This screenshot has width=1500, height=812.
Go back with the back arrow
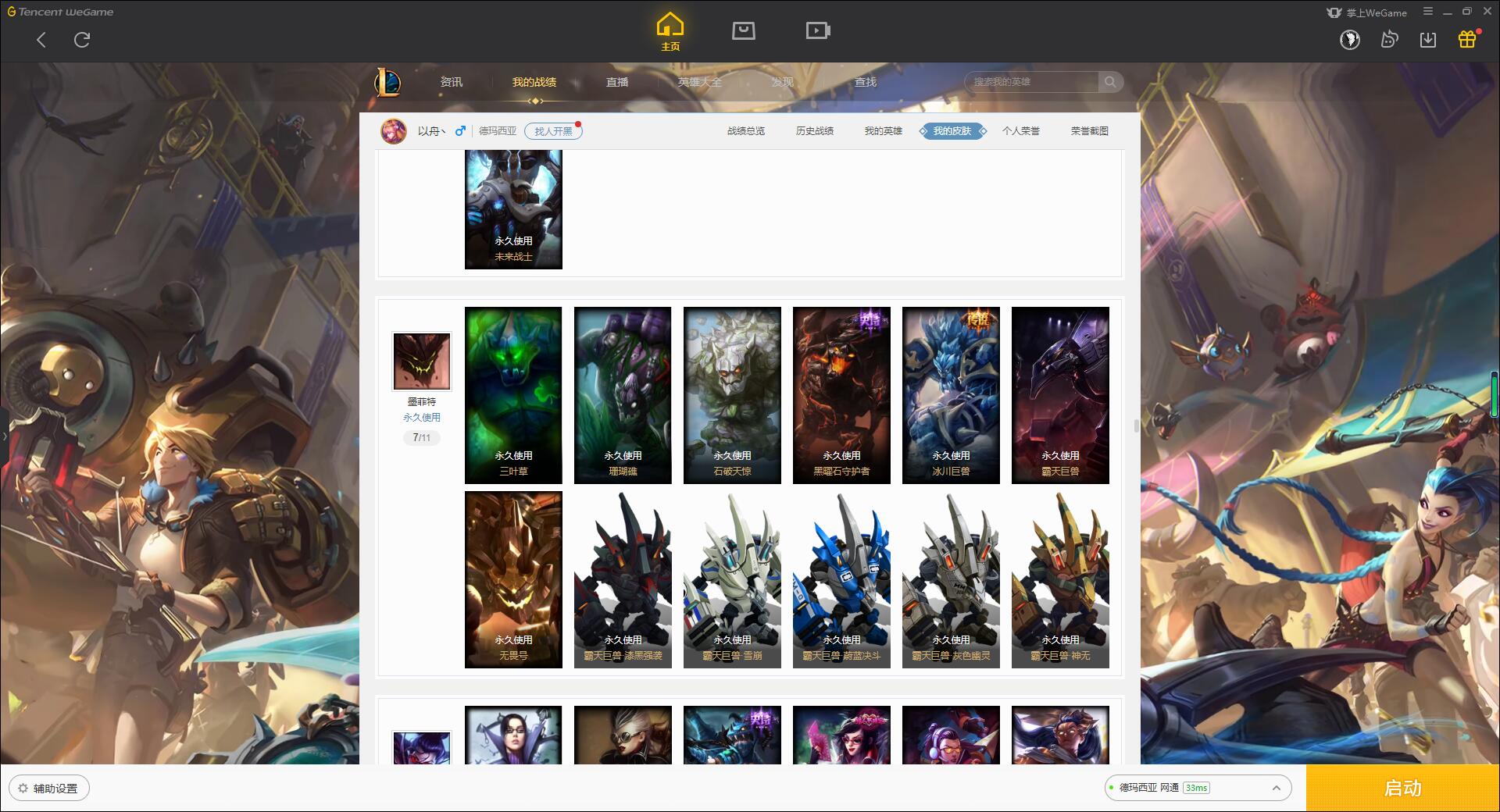pyautogui.click(x=41, y=40)
